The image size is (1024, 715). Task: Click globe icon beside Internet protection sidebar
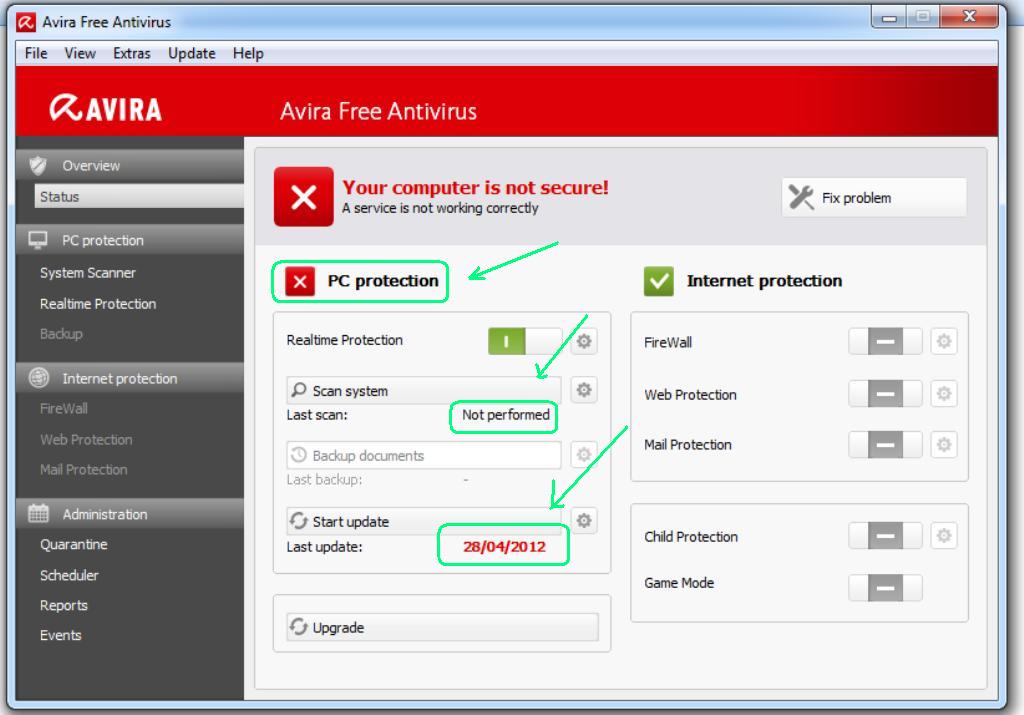click(x=39, y=377)
